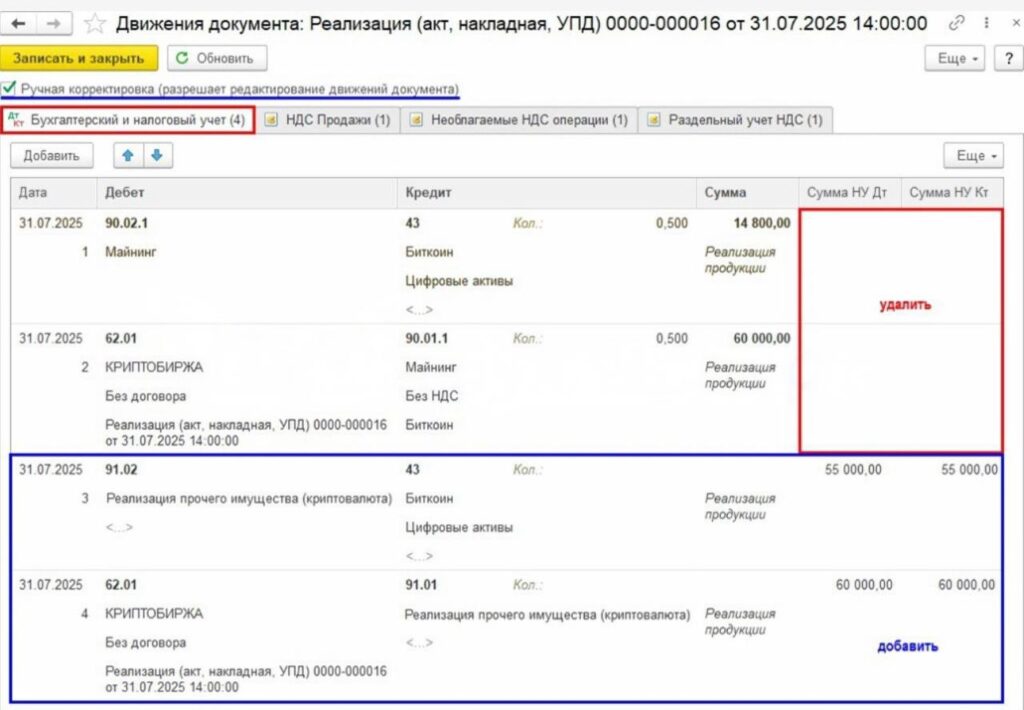
Task: Open help with the question mark button
Action: point(1007,58)
